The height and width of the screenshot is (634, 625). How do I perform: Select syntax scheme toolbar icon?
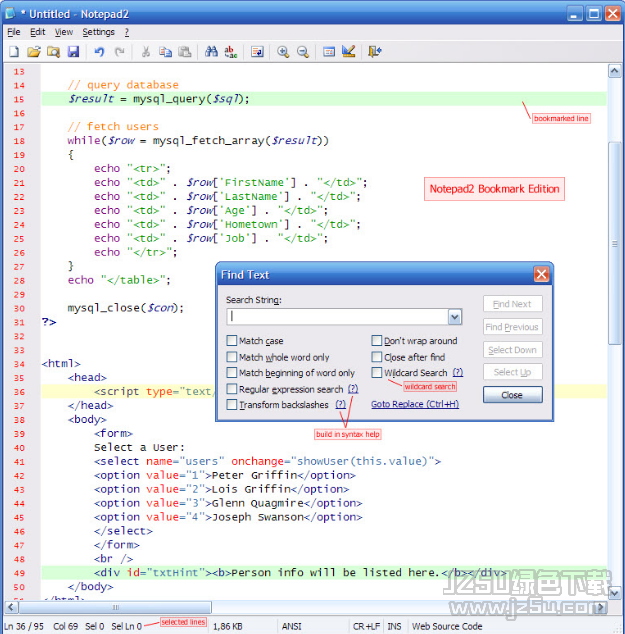click(x=329, y=52)
